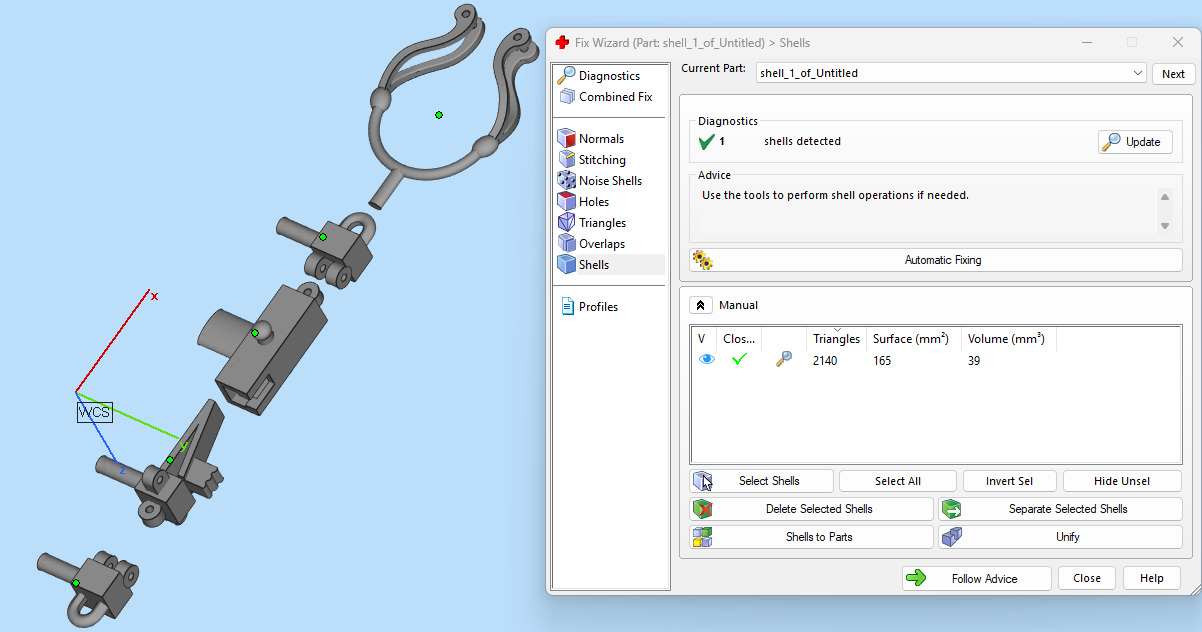Go to Stitching fix step
The height and width of the screenshot is (632, 1202).
coord(602,160)
